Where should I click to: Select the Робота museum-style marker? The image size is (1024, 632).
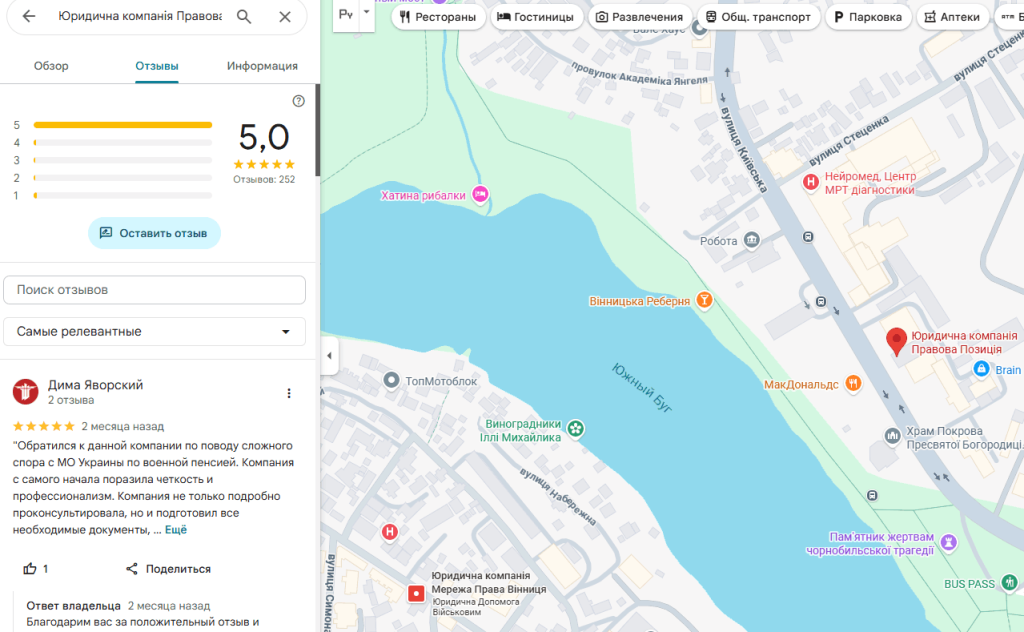tap(752, 240)
